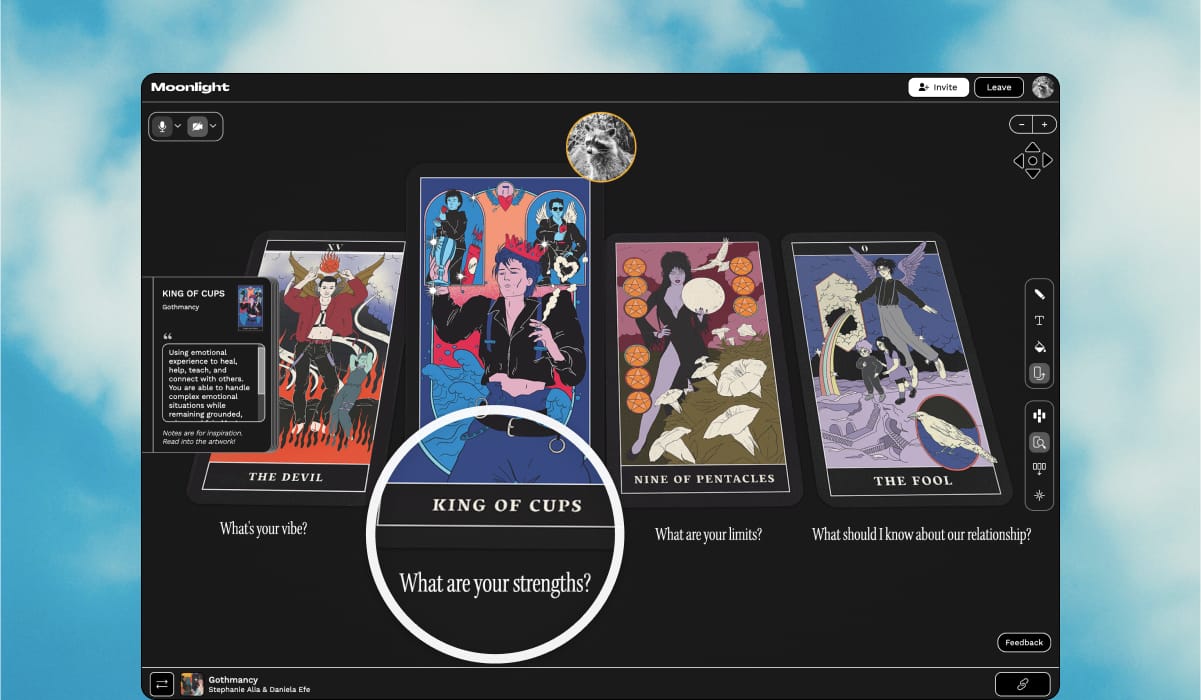Click the Invite button
The height and width of the screenshot is (700, 1201).
pos(938,87)
